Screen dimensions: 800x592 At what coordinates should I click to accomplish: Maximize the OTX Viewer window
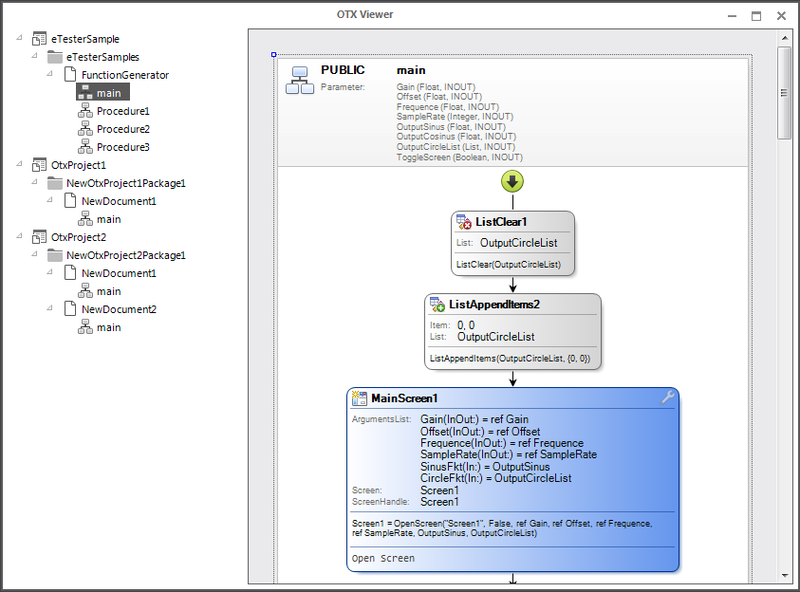tap(757, 16)
